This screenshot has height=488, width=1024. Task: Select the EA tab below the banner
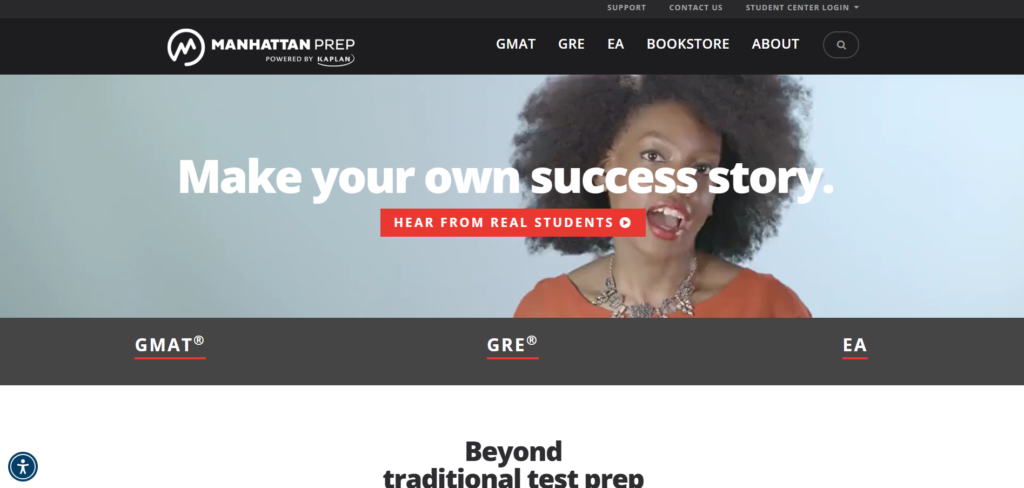point(855,346)
